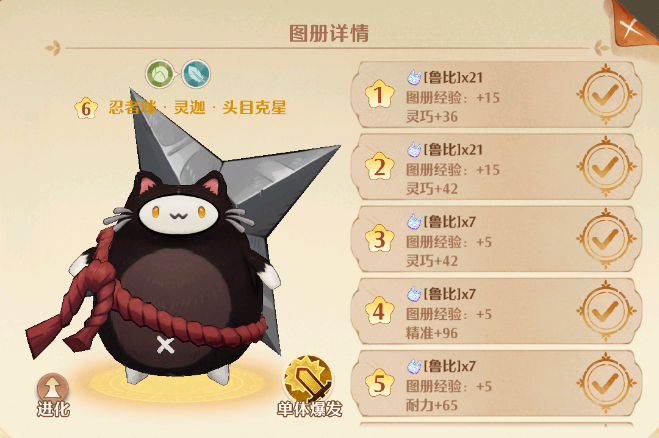Click the 鲁比 currency icon in row 1
Screen dimensions: 659x438
(414, 77)
